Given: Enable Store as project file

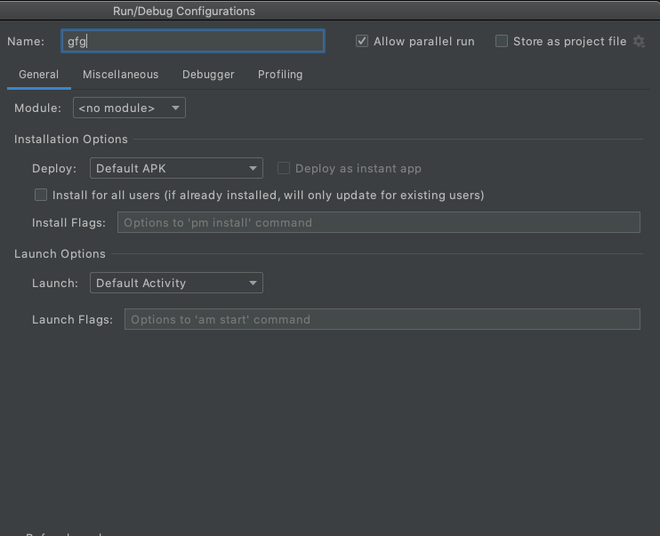Looking at the screenshot, I should pyautogui.click(x=502, y=41).
